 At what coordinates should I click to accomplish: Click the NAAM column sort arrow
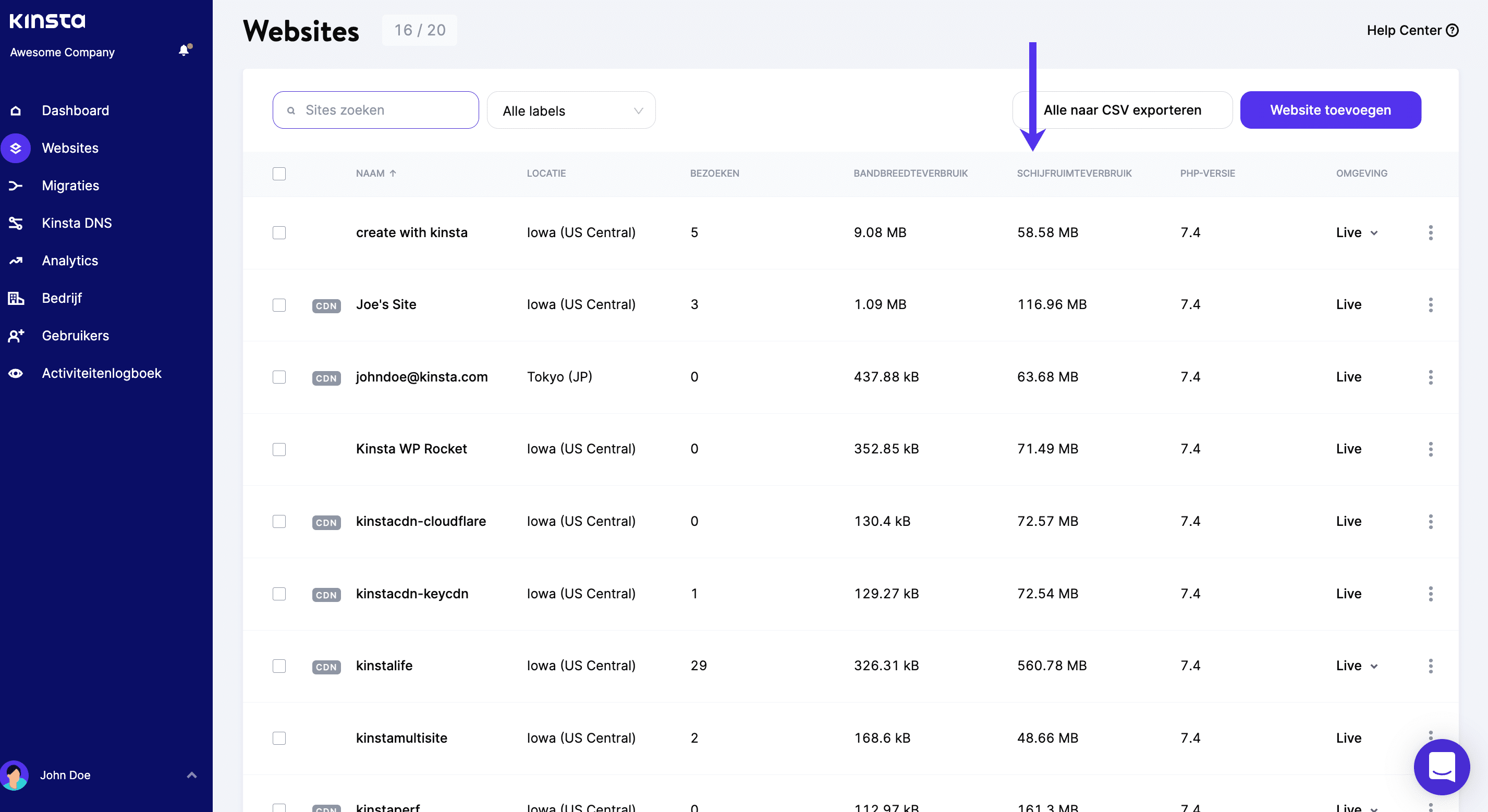(394, 173)
